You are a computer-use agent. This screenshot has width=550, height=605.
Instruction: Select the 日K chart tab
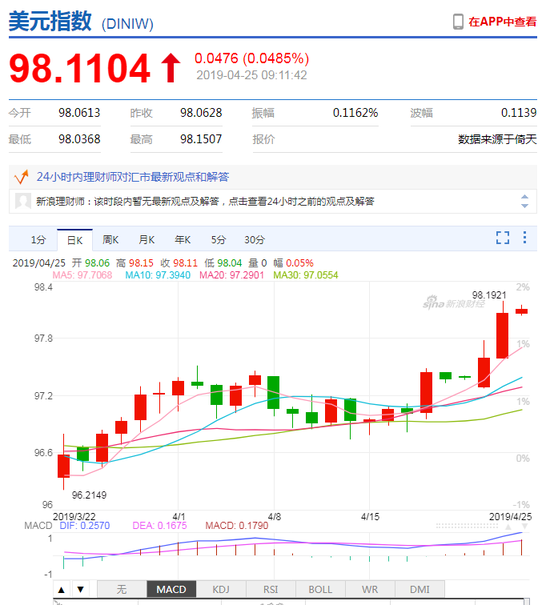click(x=74, y=240)
